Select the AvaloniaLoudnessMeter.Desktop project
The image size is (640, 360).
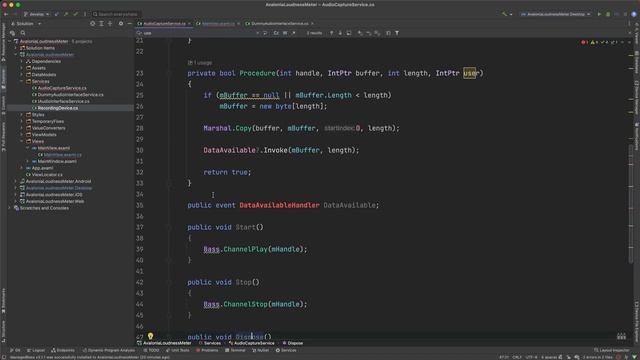click(59, 188)
